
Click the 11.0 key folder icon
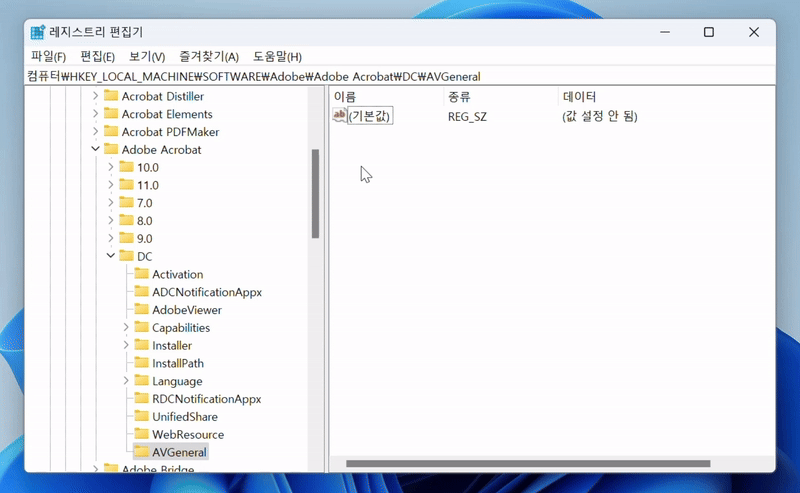(x=126, y=185)
